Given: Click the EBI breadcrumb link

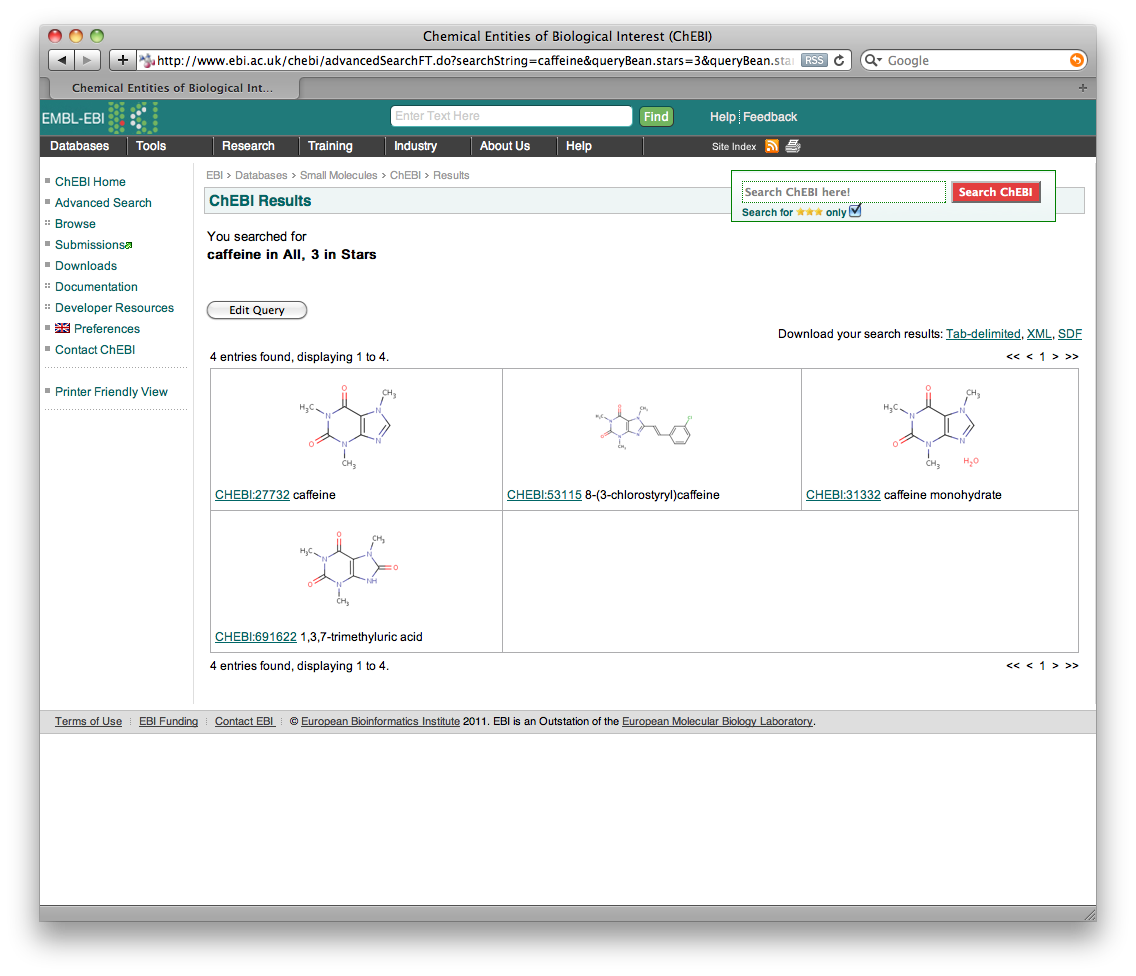Looking at the screenshot, I should (x=214, y=175).
